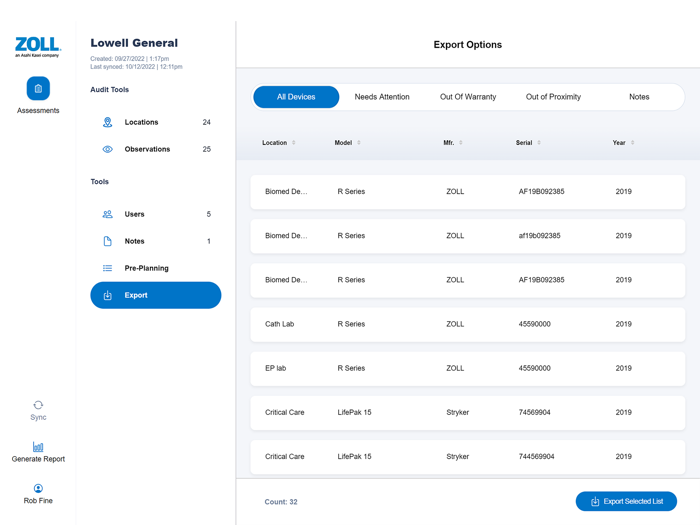700x525 pixels.
Task: Open Notes under Tools
Action: pos(156,241)
